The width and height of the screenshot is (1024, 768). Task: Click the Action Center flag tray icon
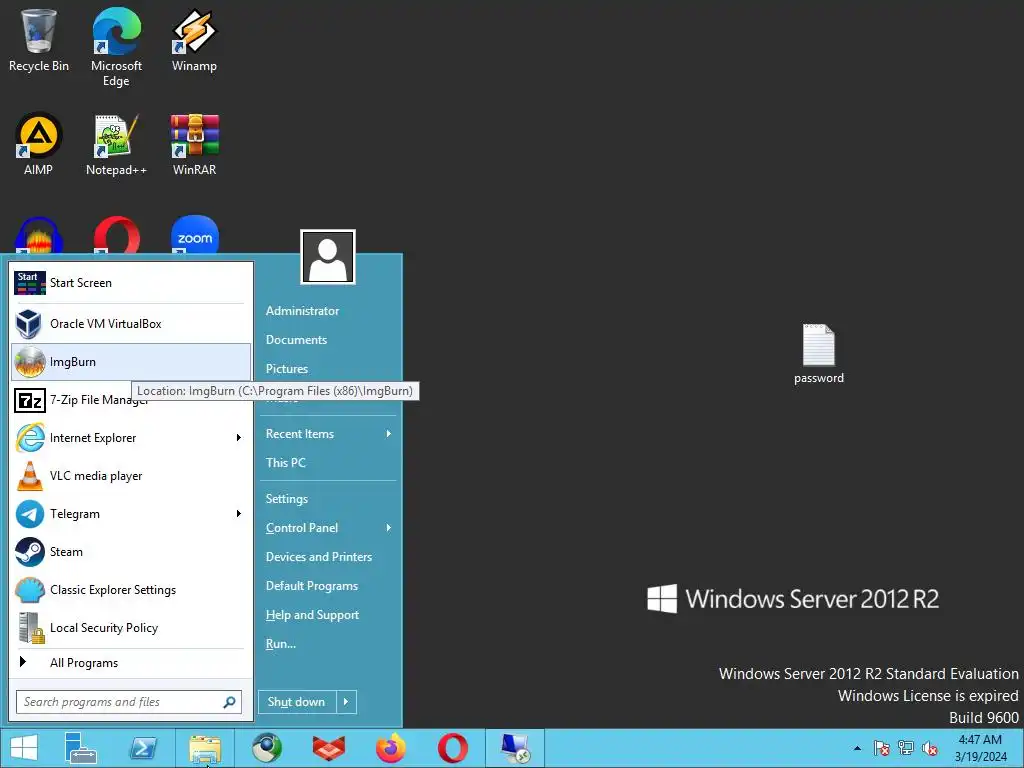point(882,748)
